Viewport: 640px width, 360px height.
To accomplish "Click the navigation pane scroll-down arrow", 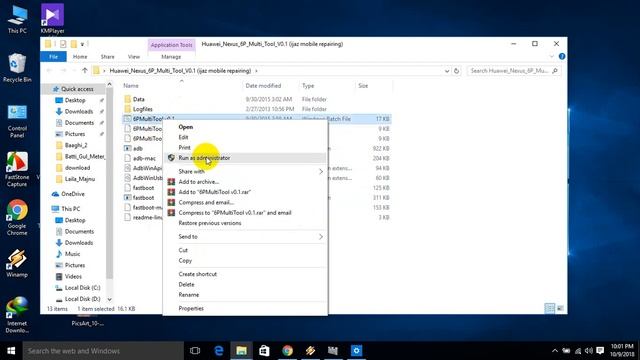I will [109, 299].
